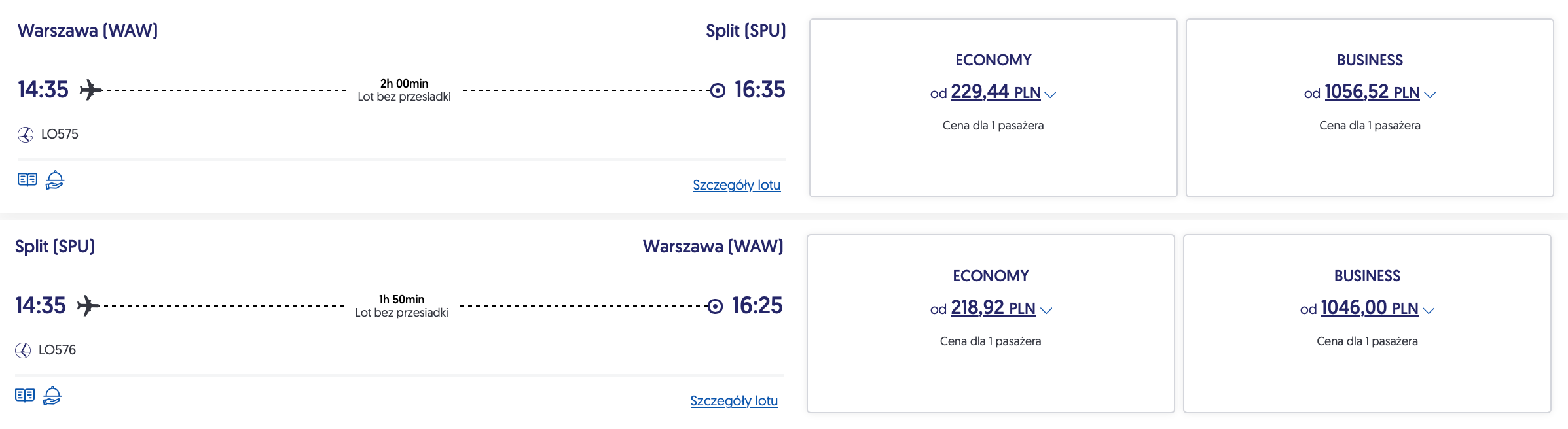Select the 1046,00 PLN Business price
Viewport: 1568px width, 429px height.
[1369, 308]
